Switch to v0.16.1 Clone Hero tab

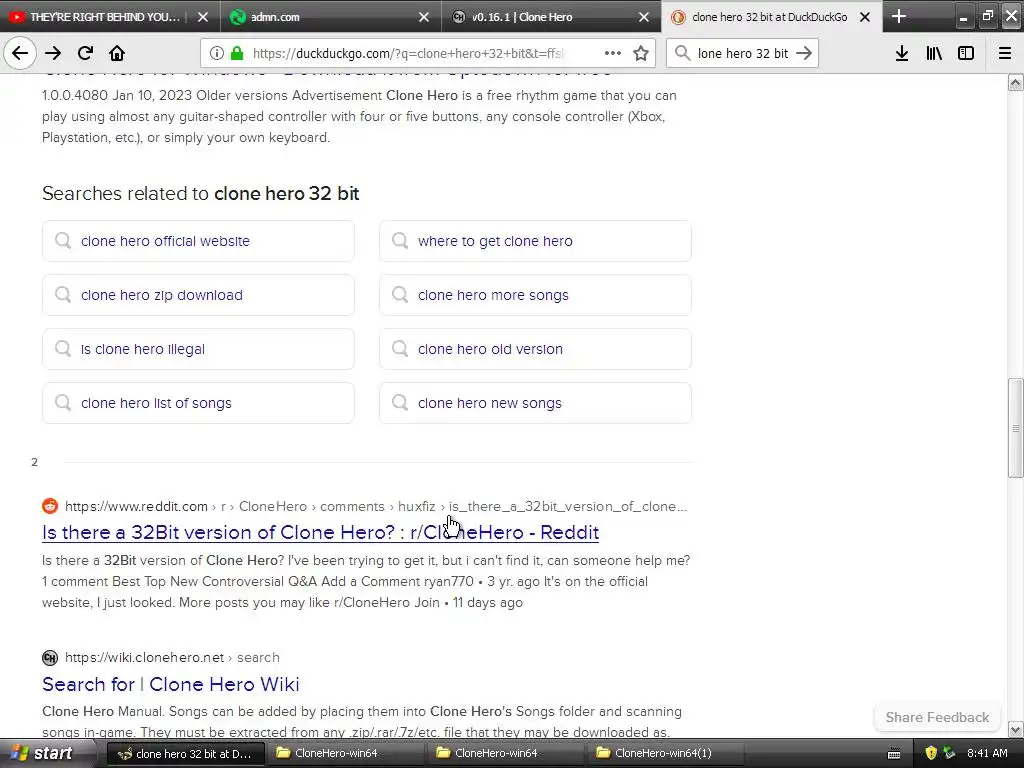[551, 17]
